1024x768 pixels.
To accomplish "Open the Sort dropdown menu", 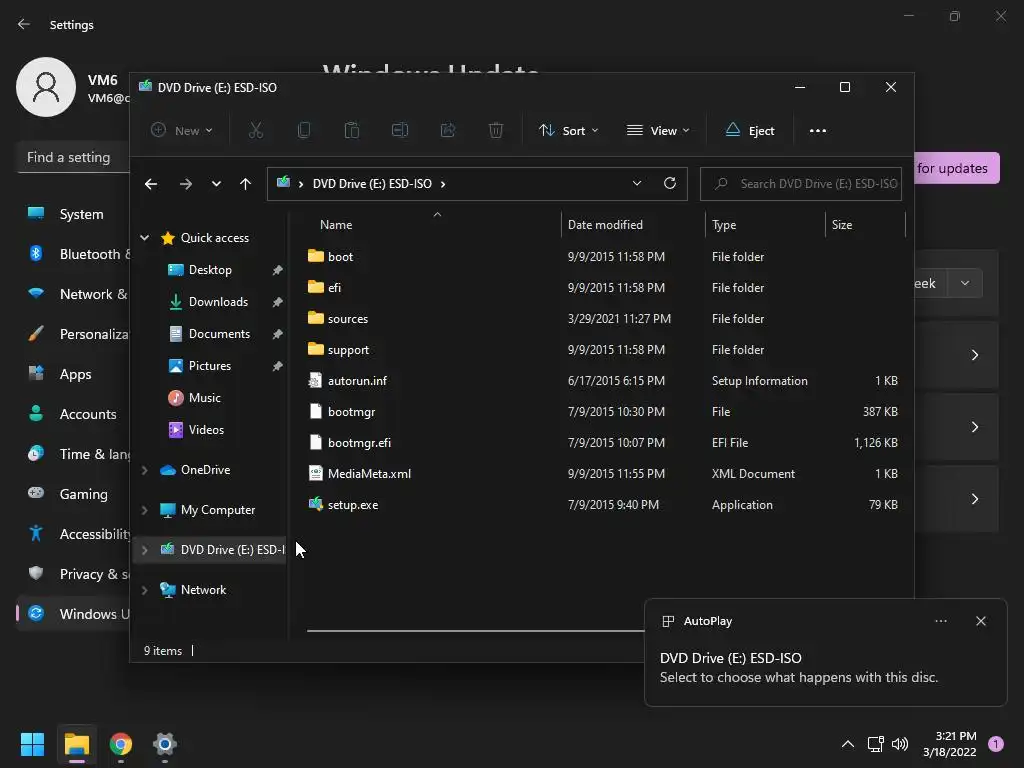I will 568,131.
